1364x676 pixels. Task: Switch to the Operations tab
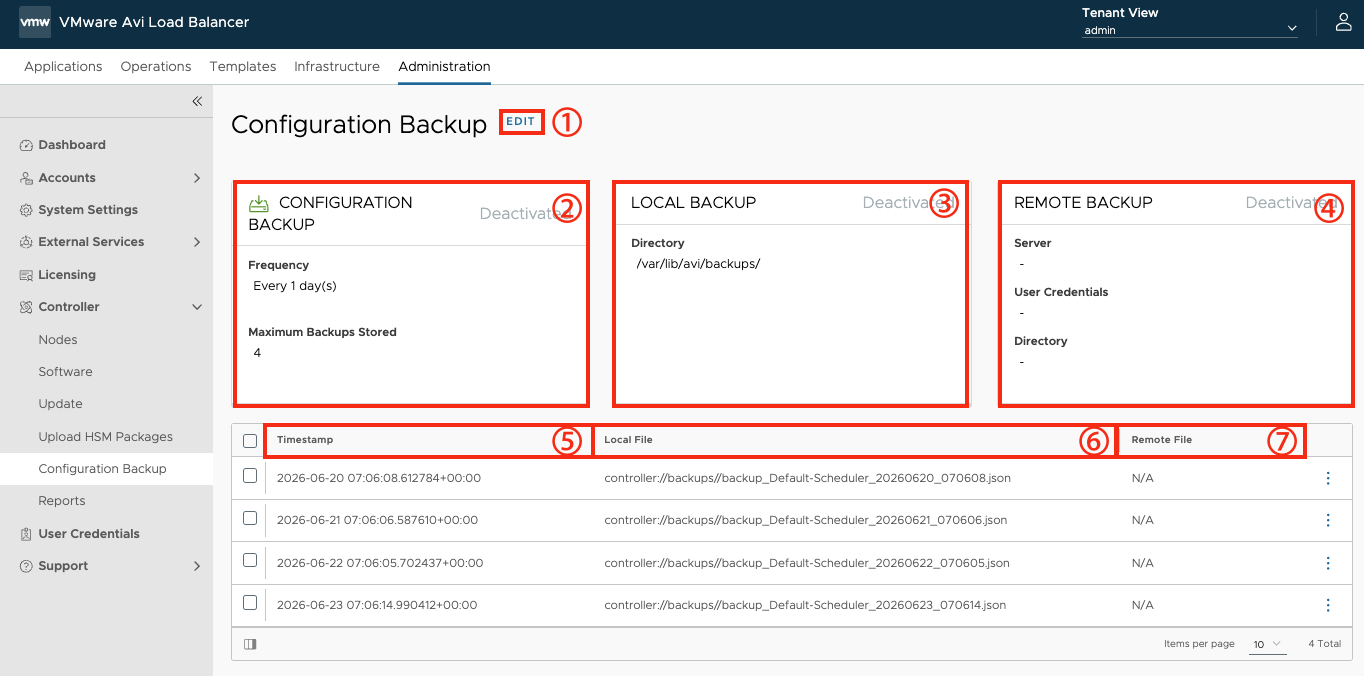[x=156, y=67]
